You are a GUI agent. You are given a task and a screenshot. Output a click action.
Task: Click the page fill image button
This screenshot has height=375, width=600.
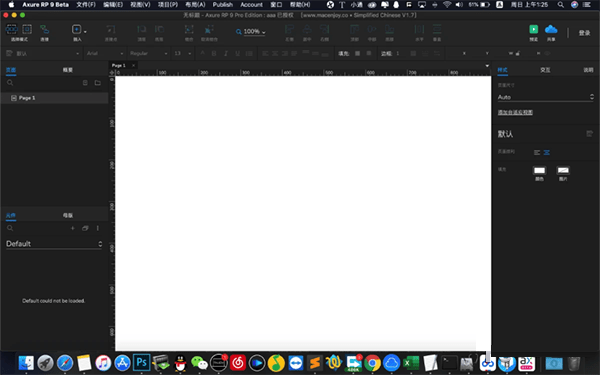click(x=563, y=170)
